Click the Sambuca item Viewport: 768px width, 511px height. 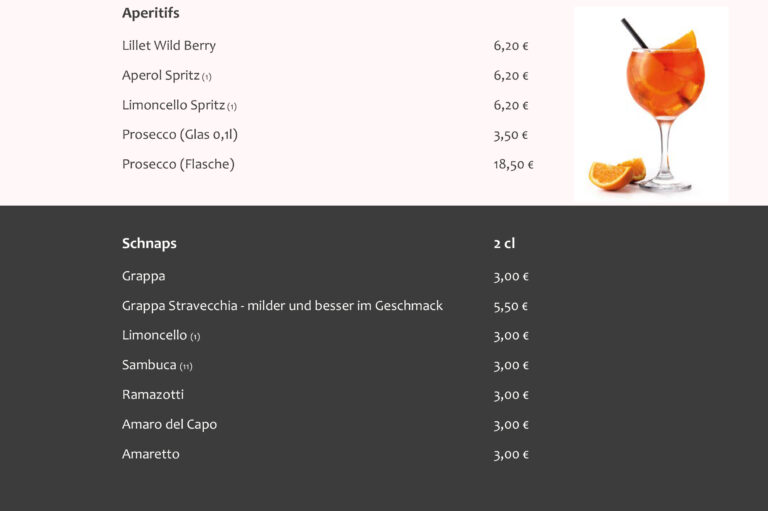(157, 365)
